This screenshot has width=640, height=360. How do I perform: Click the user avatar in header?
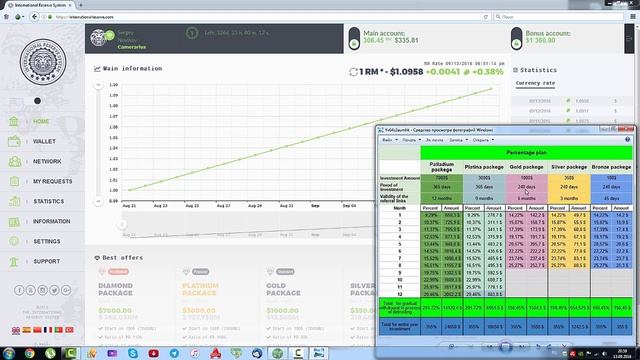point(98,38)
